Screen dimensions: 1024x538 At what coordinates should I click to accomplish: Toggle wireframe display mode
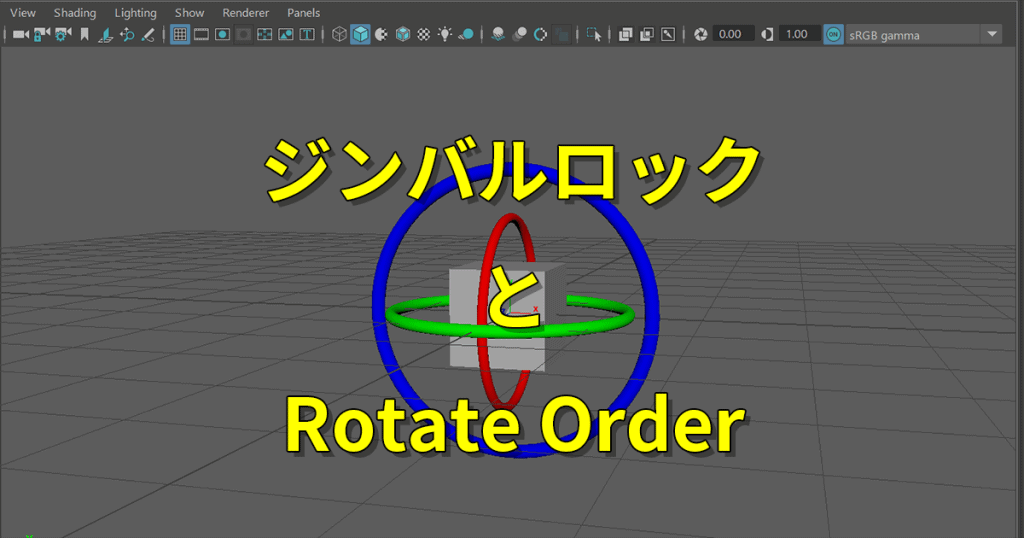click(339, 34)
